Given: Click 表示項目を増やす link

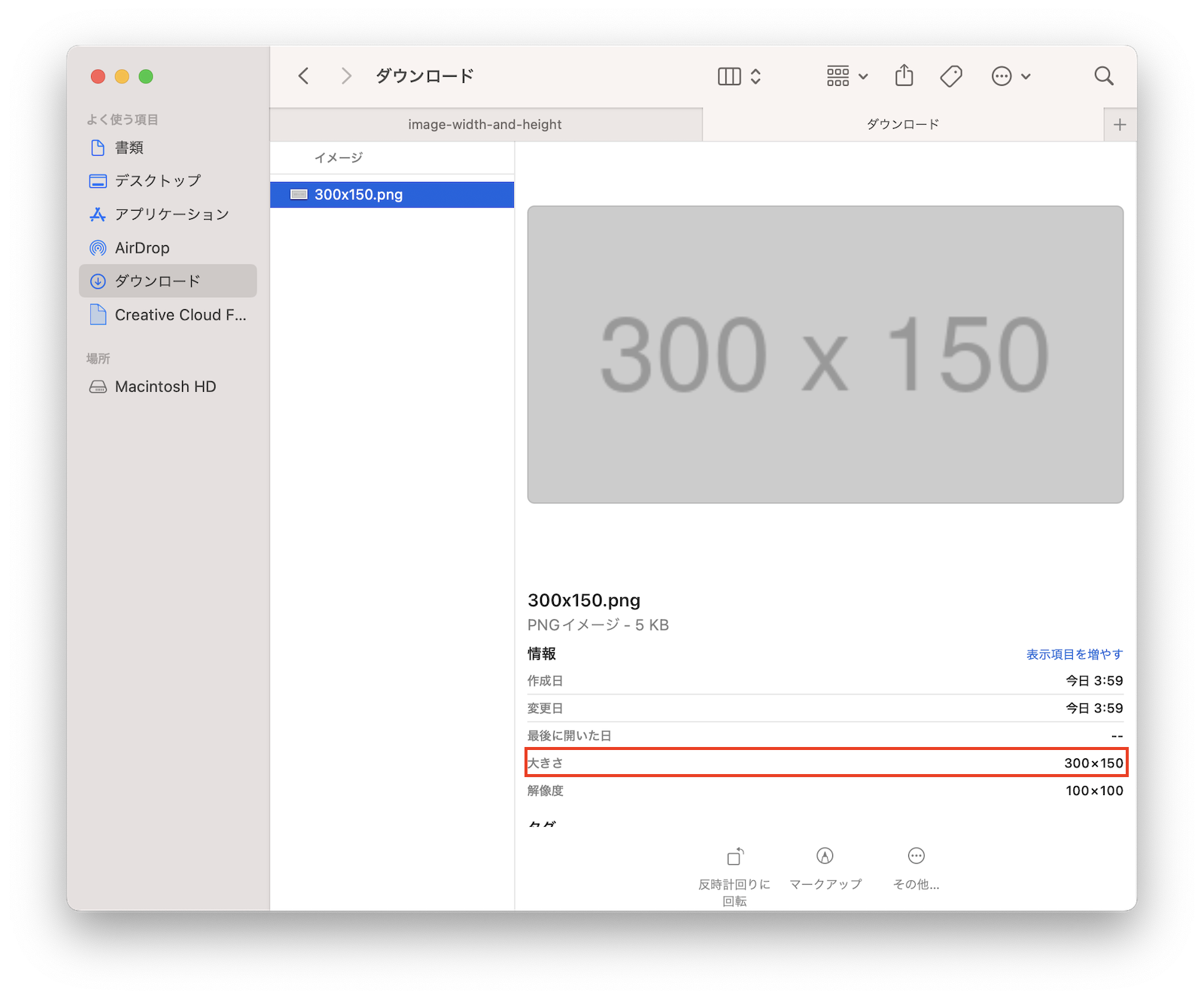Looking at the screenshot, I should (x=1075, y=654).
